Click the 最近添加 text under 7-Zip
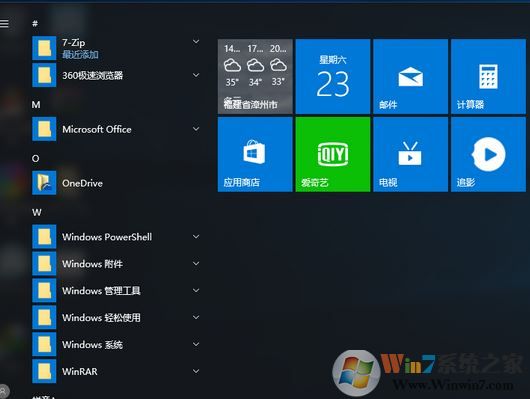Image resolution: width=530 pixels, height=399 pixels. click(x=80, y=54)
